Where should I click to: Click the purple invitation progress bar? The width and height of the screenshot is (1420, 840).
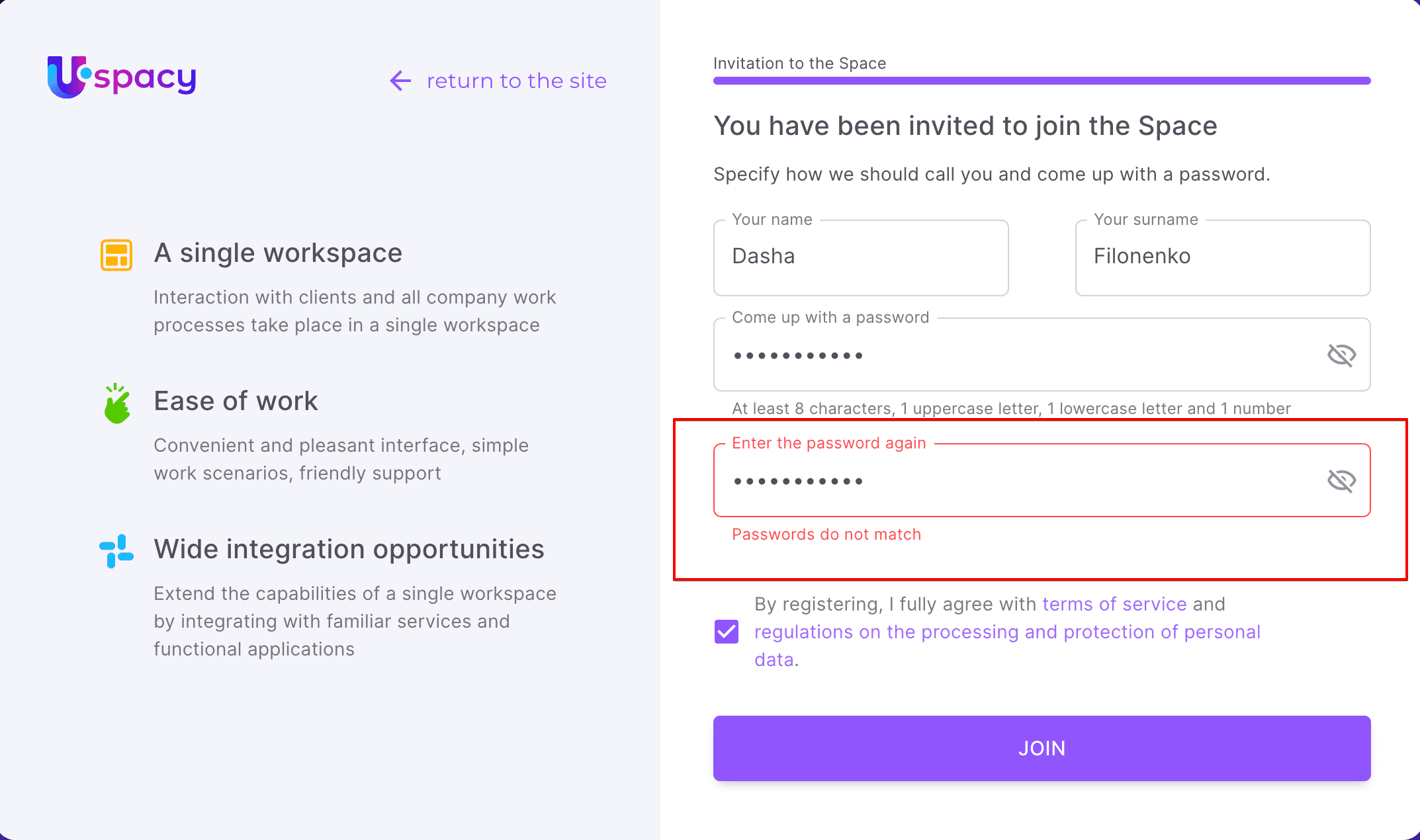click(x=1042, y=81)
